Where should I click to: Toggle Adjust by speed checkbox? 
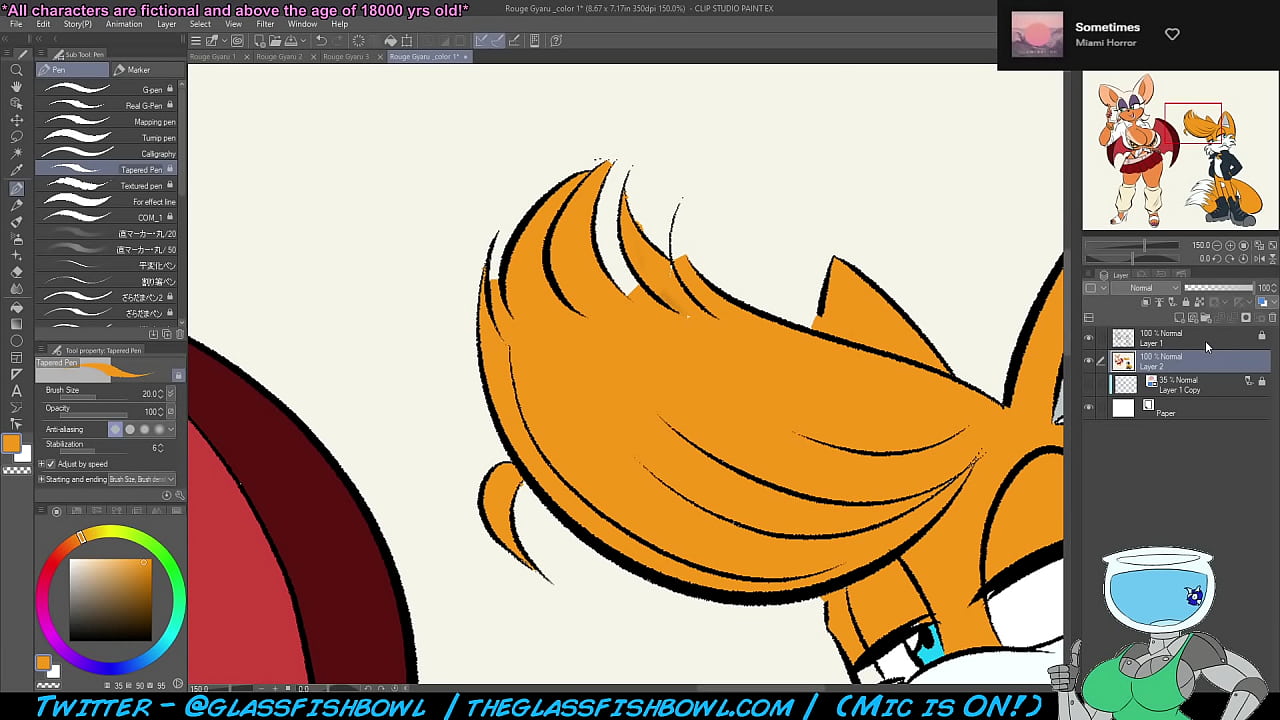pos(51,464)
